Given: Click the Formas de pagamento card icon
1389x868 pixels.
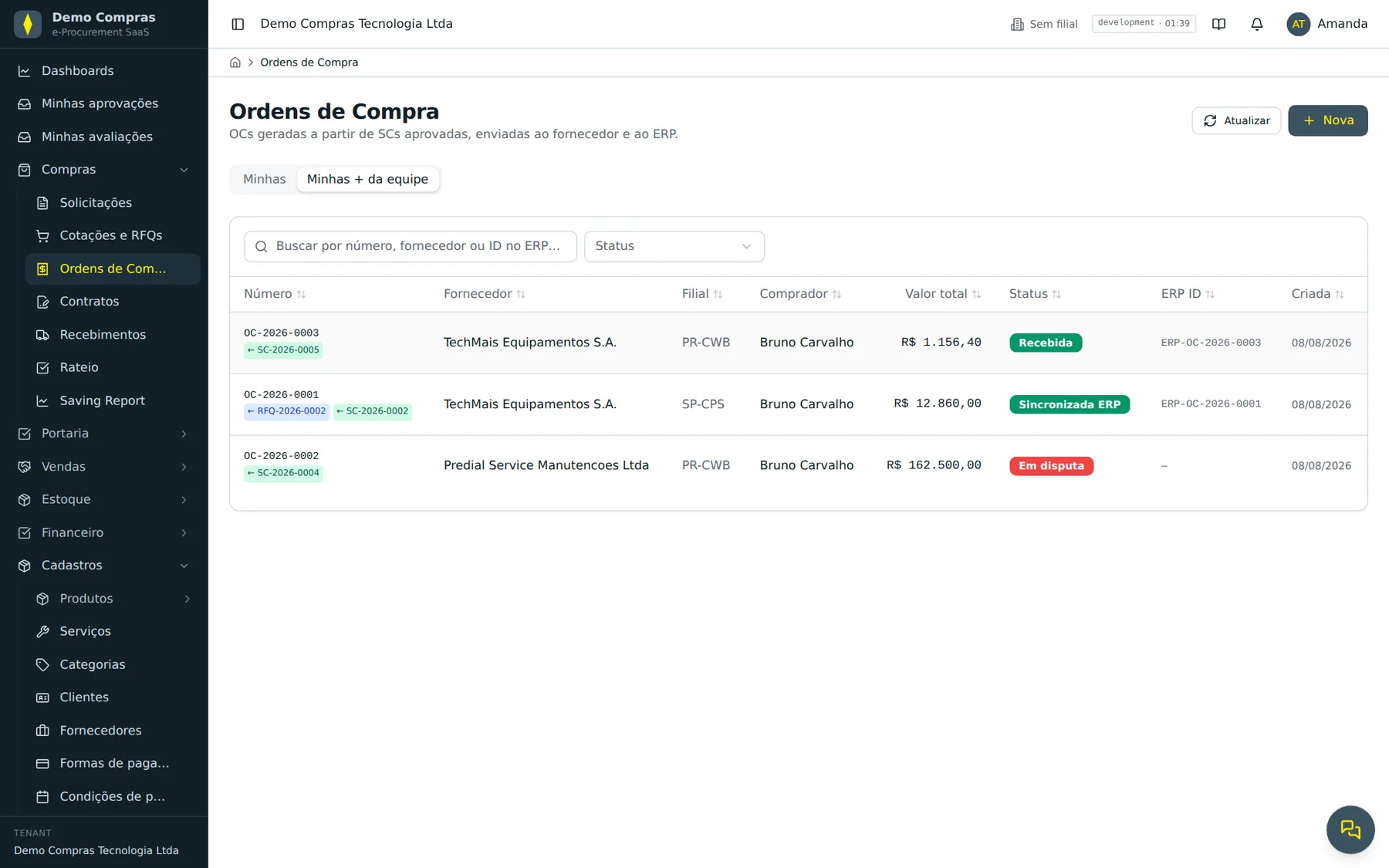Looking at the screenshot, I should tap(43, 763).
